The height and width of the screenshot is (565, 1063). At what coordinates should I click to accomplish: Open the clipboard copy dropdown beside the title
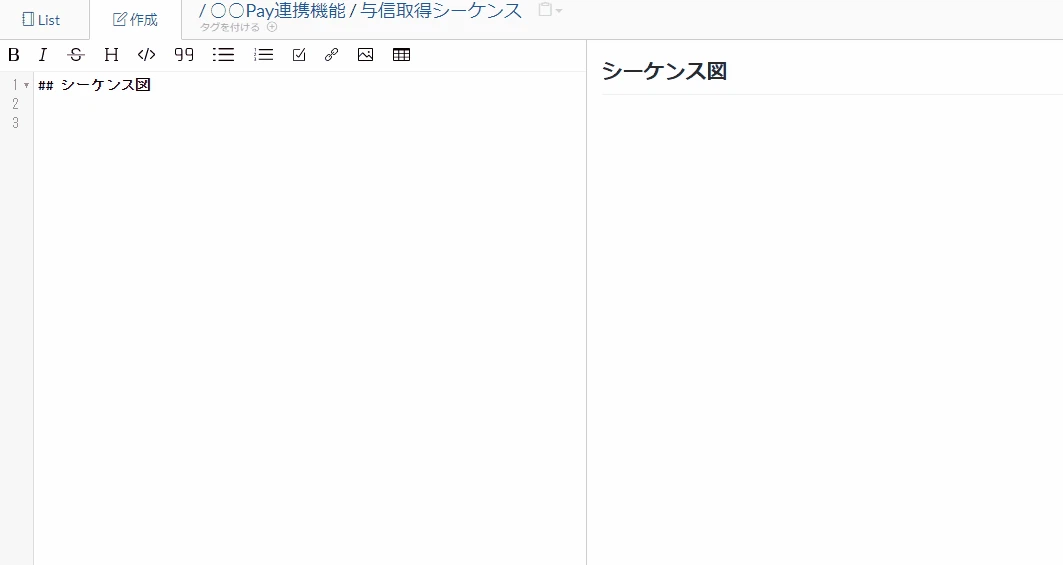pyautogui.click(x=550, y=10)
